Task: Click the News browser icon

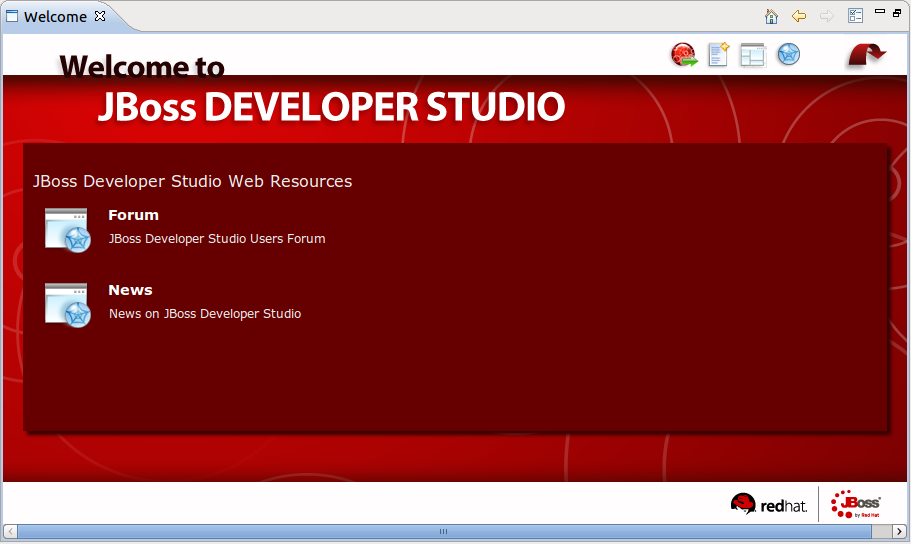Action: (67, 305)
